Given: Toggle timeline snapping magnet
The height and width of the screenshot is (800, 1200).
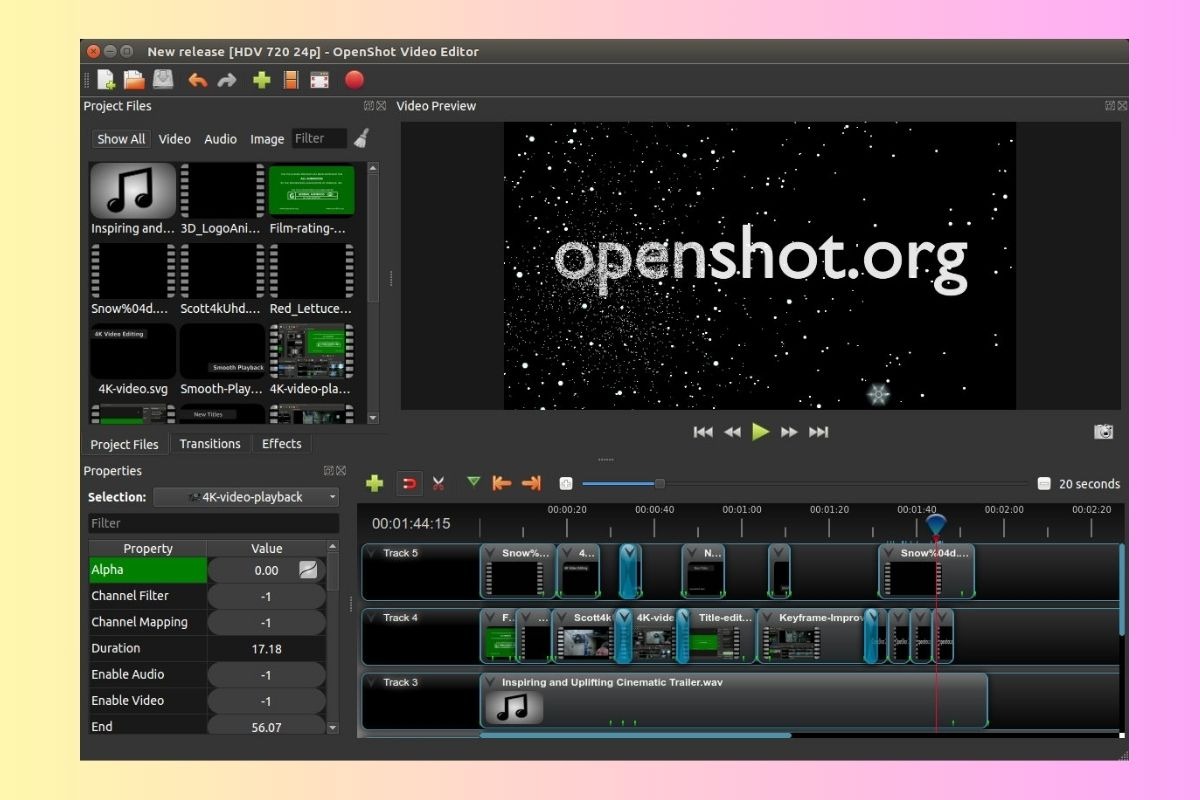Looking at the screenshot, I should pyautogui.click(x=409, y=483).
